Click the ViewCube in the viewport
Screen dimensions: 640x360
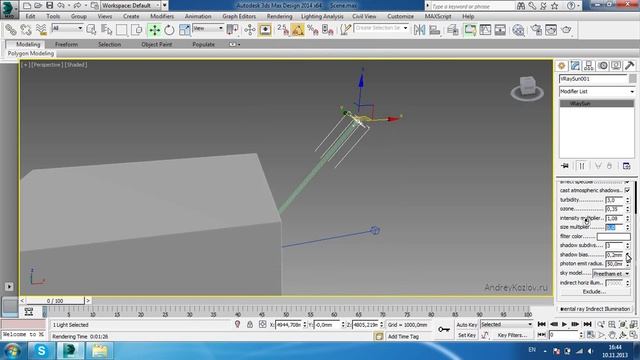[527, 88]
